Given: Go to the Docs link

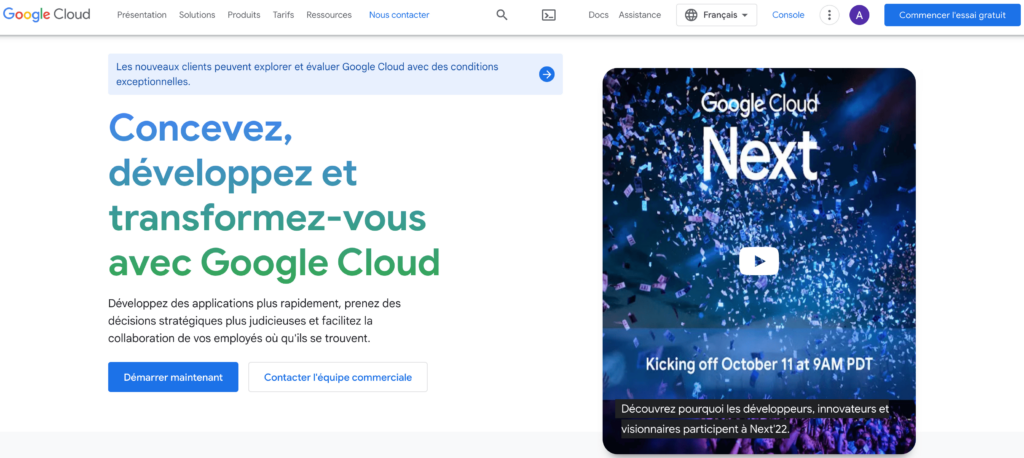Looking at the screenshot, I should tap(598, 15).
